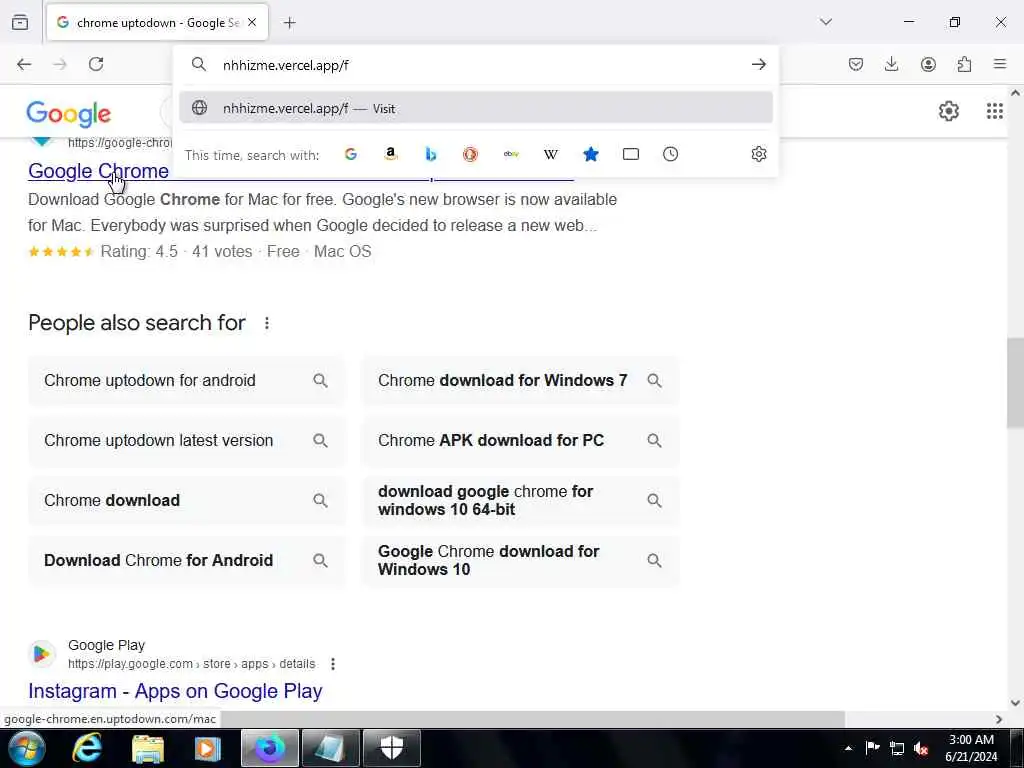Search Chrome download for Windows 7
The image size is (1024, 768).
coord(520,381)
